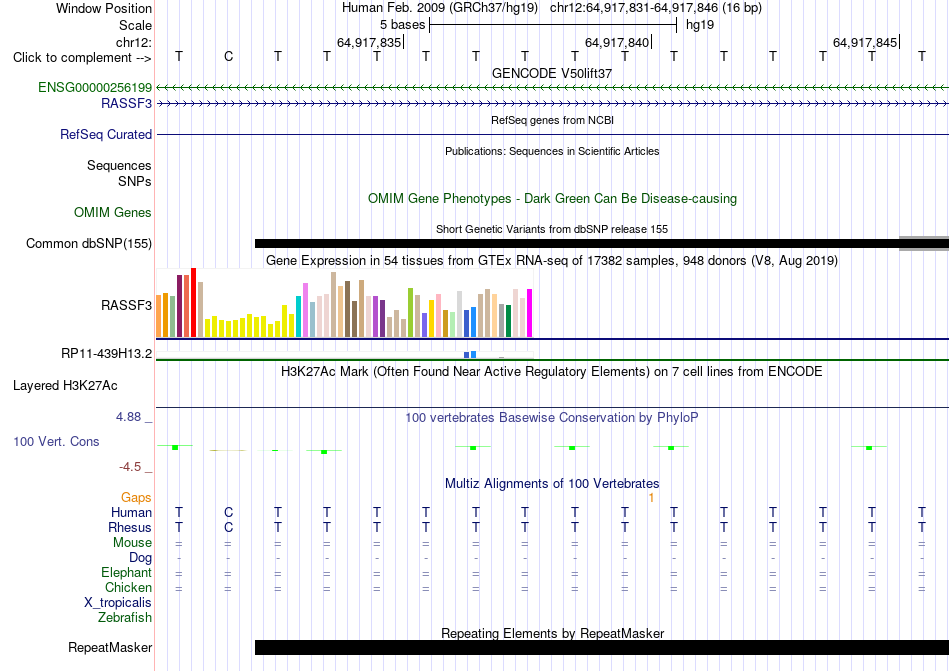Click the position marker 64,917,835
This screenshot has height=671, width=950.
point(369,42)
